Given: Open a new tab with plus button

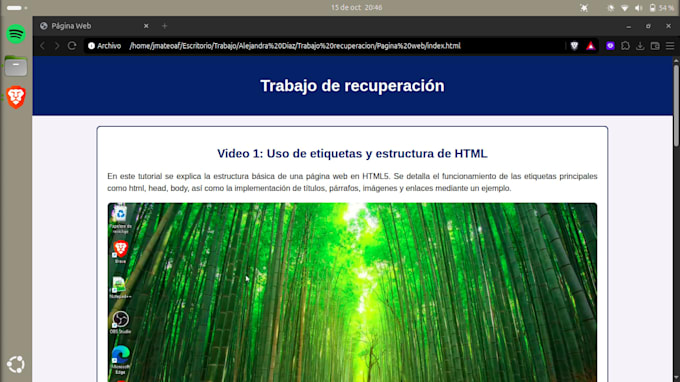Looking at the screenshot, I should [x=164, y=26].
